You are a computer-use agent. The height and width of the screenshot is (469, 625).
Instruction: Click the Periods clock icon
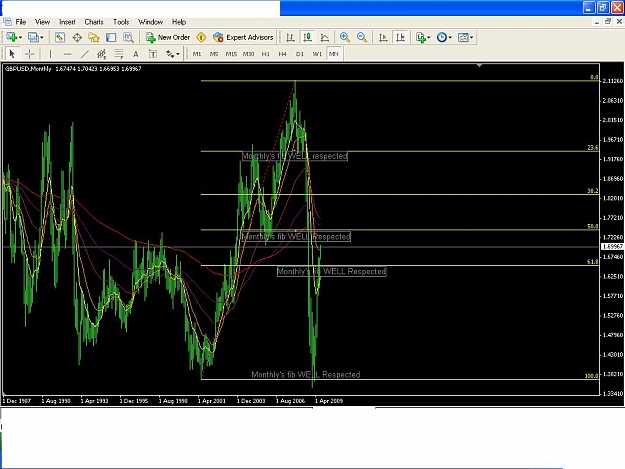pyautogui.click(x=441, y=37)
